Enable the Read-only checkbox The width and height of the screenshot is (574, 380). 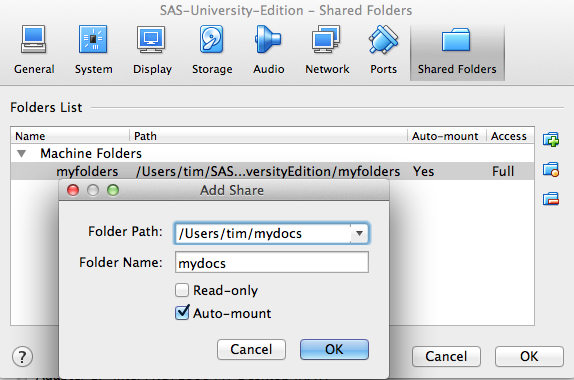pyautogui.click(x=182, y=290)
